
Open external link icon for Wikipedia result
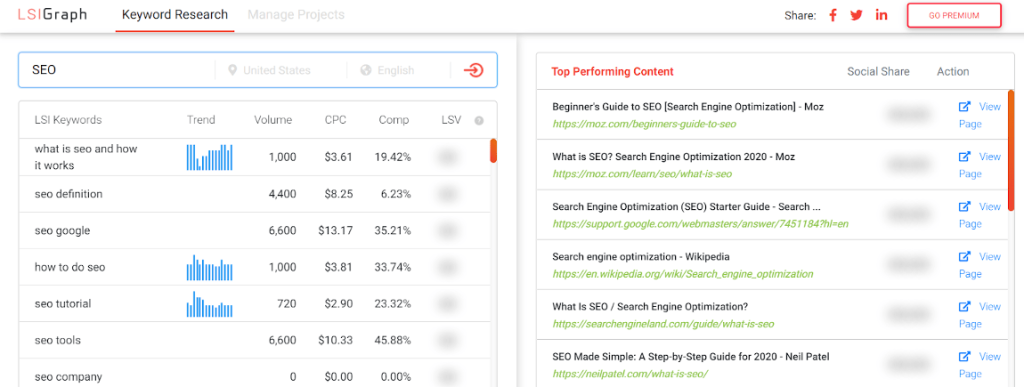tap(964, 256)
